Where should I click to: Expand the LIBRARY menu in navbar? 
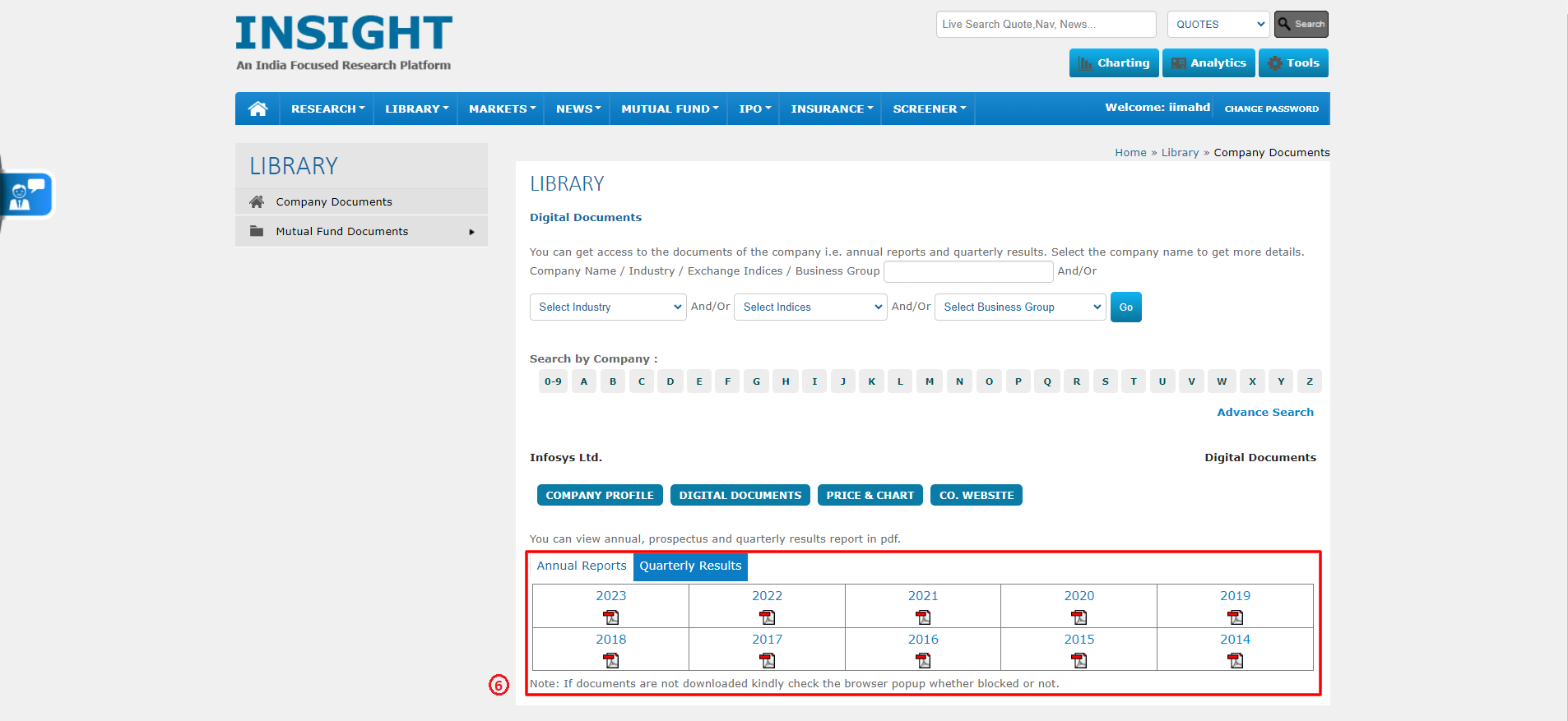(x=416, y=109)
